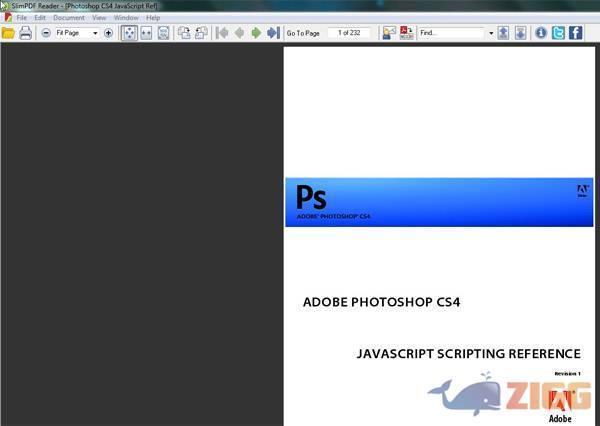
Task: Select the Actual Size view icon
Action: point(163,33)
